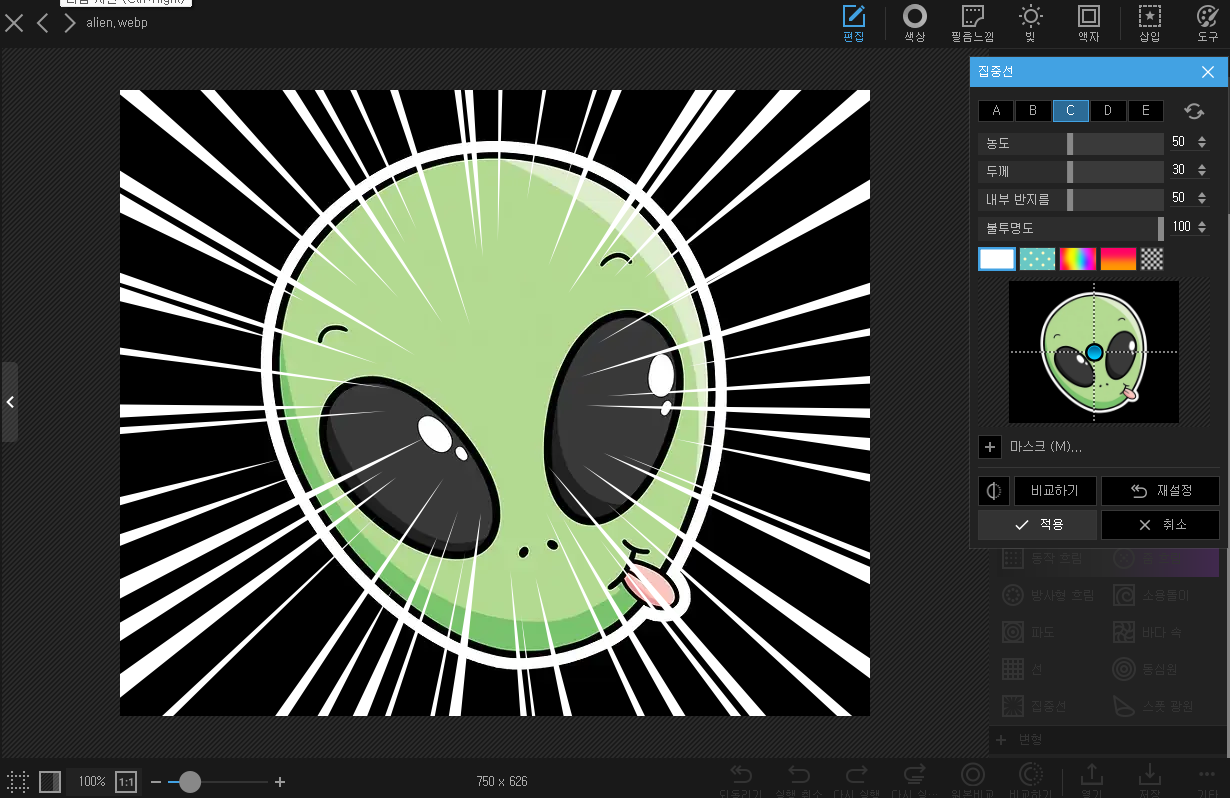Click the 내부 반지름 value stepper arrows
The image size is (1230, 798).
1202,199
